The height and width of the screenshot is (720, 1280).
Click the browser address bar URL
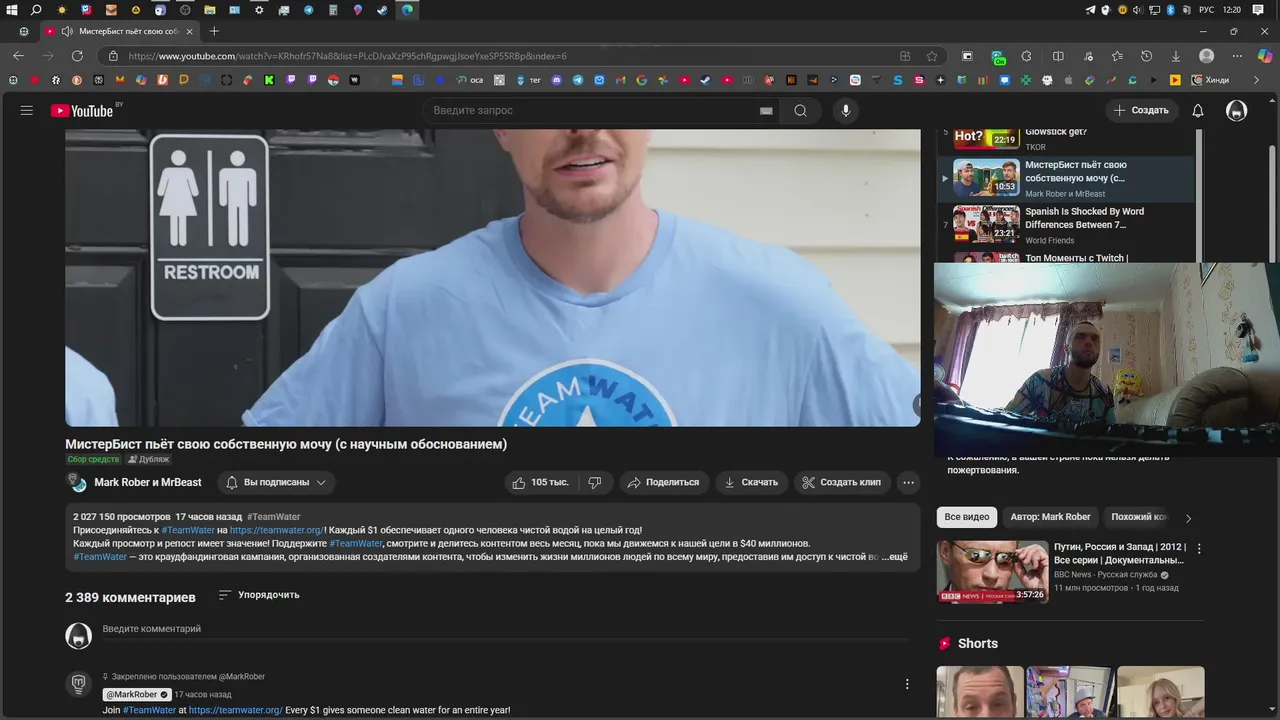tap(347, 56)
